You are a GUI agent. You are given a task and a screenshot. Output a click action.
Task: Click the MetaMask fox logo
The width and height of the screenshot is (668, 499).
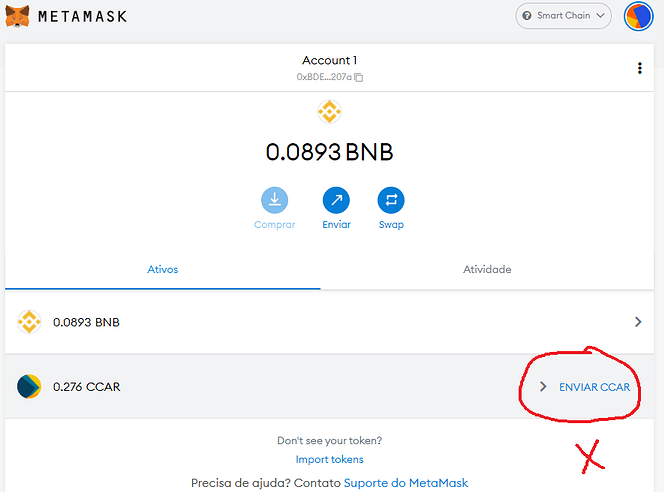pyautogui.click(x=17, y=16)
